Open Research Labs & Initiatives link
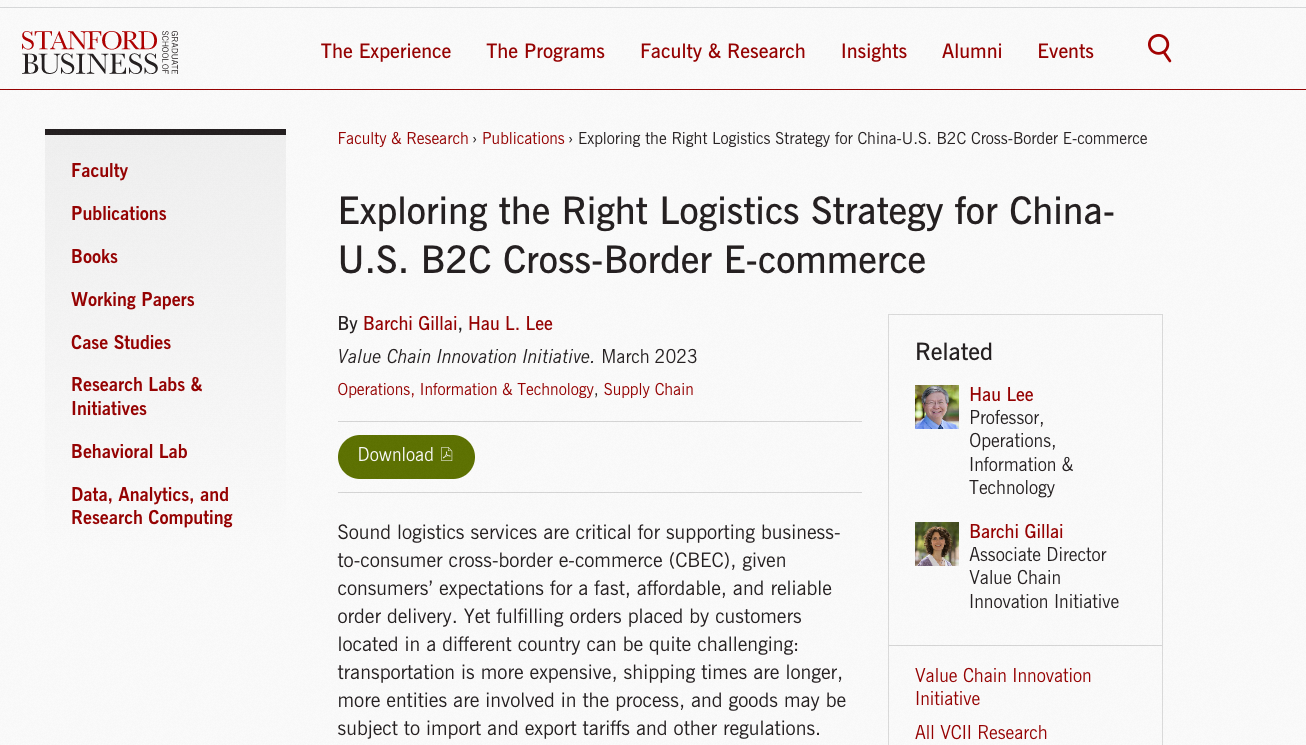This screenshot has height=745, width=1306. (x=136, y=396)
